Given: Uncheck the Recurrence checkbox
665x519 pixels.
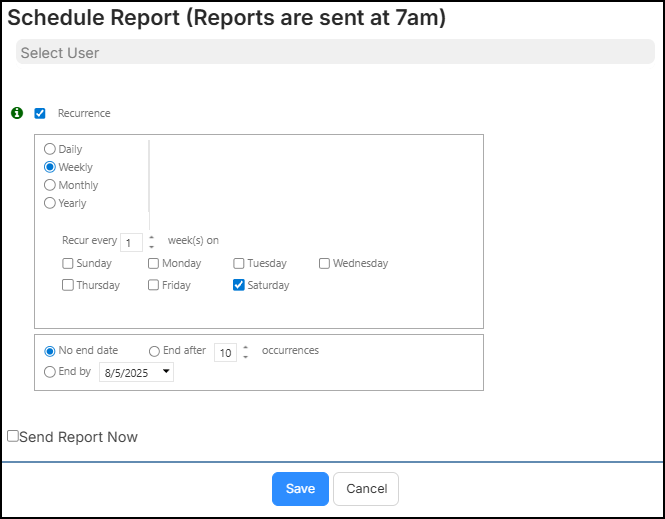Looking at the screenshot, I should (x=40, y=113).
